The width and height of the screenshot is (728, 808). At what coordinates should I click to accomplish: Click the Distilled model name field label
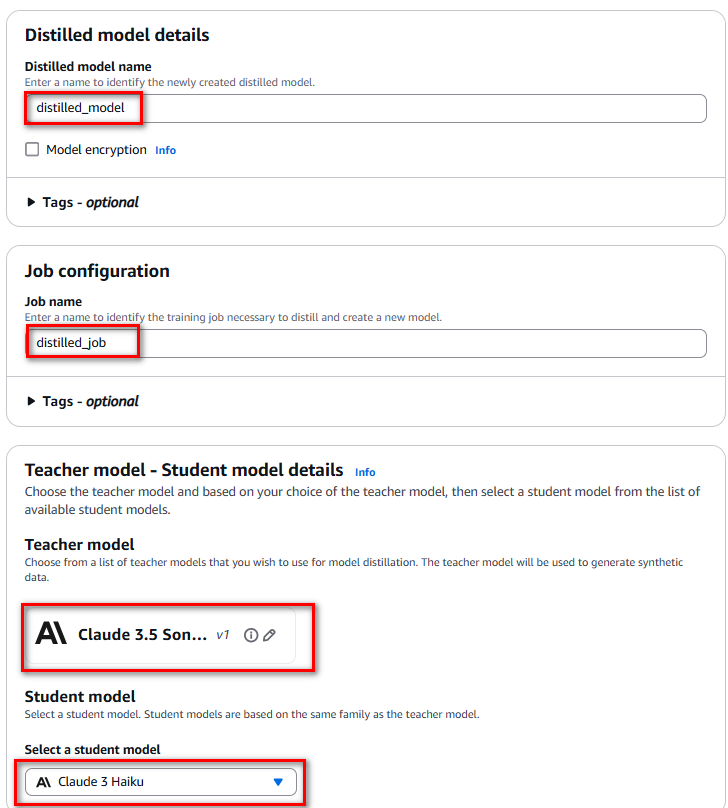(x=88, y=66)
